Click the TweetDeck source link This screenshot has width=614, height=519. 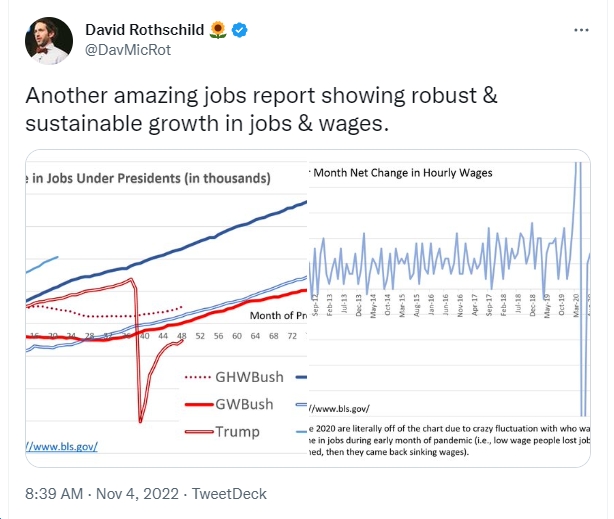229,494
